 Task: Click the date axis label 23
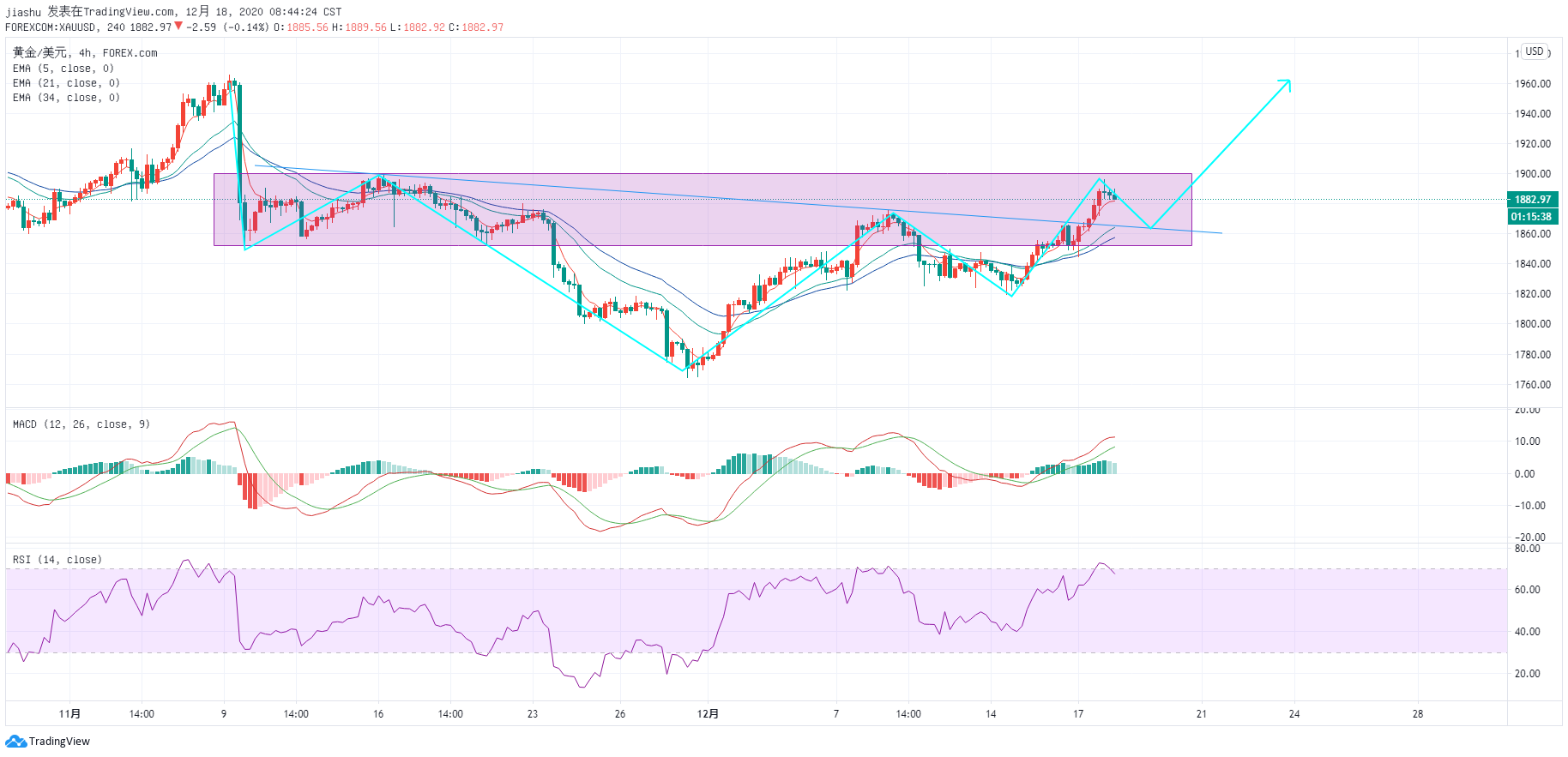point(533,714)
